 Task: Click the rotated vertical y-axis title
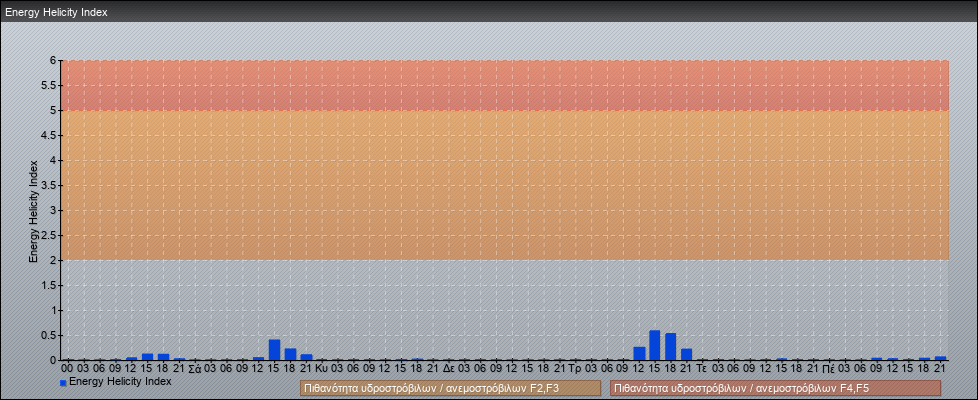pyautogui.click(x=34, y=211)
